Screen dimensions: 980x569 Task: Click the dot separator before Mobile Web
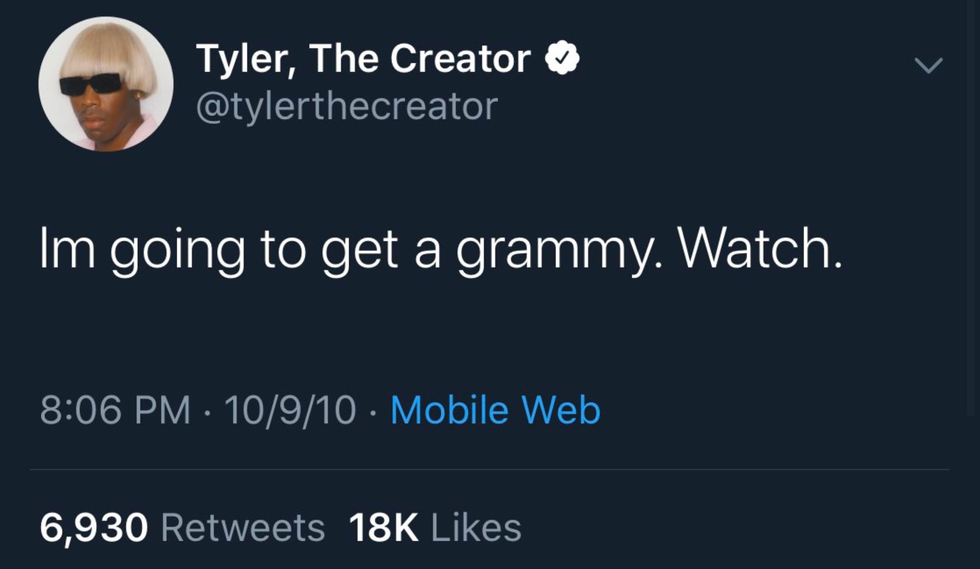[373, 411]
